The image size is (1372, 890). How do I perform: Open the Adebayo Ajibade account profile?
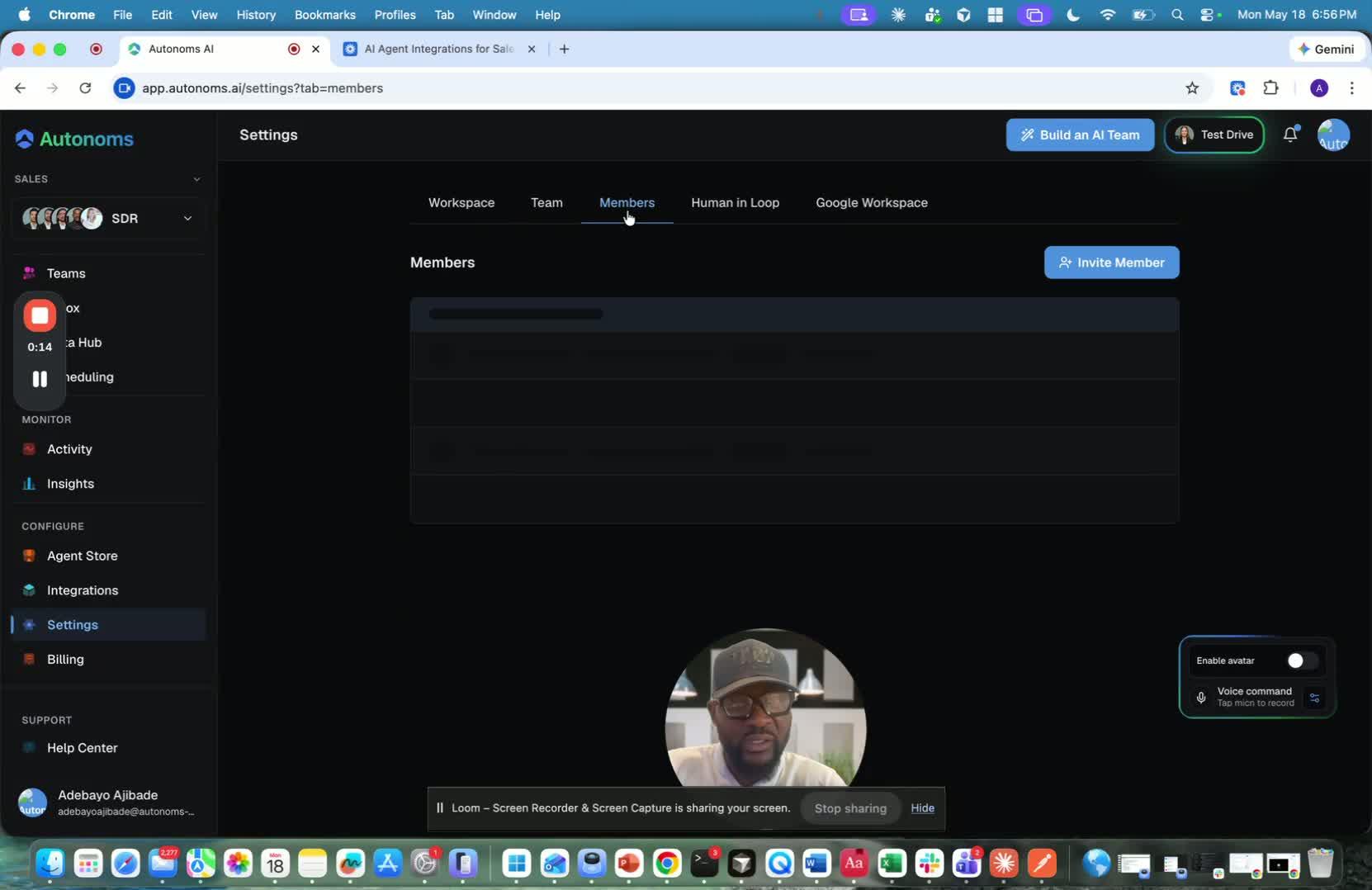pos(107,802)
